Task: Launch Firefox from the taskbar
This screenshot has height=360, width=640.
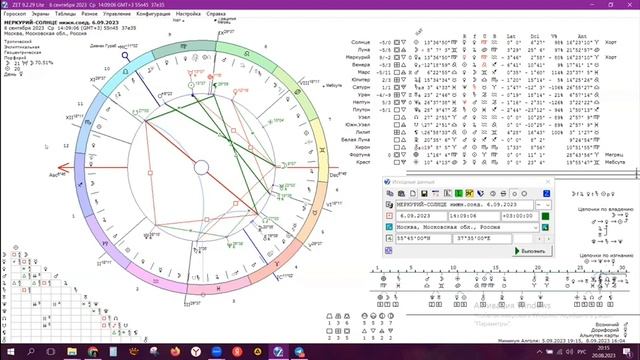Action: [176, 351]
